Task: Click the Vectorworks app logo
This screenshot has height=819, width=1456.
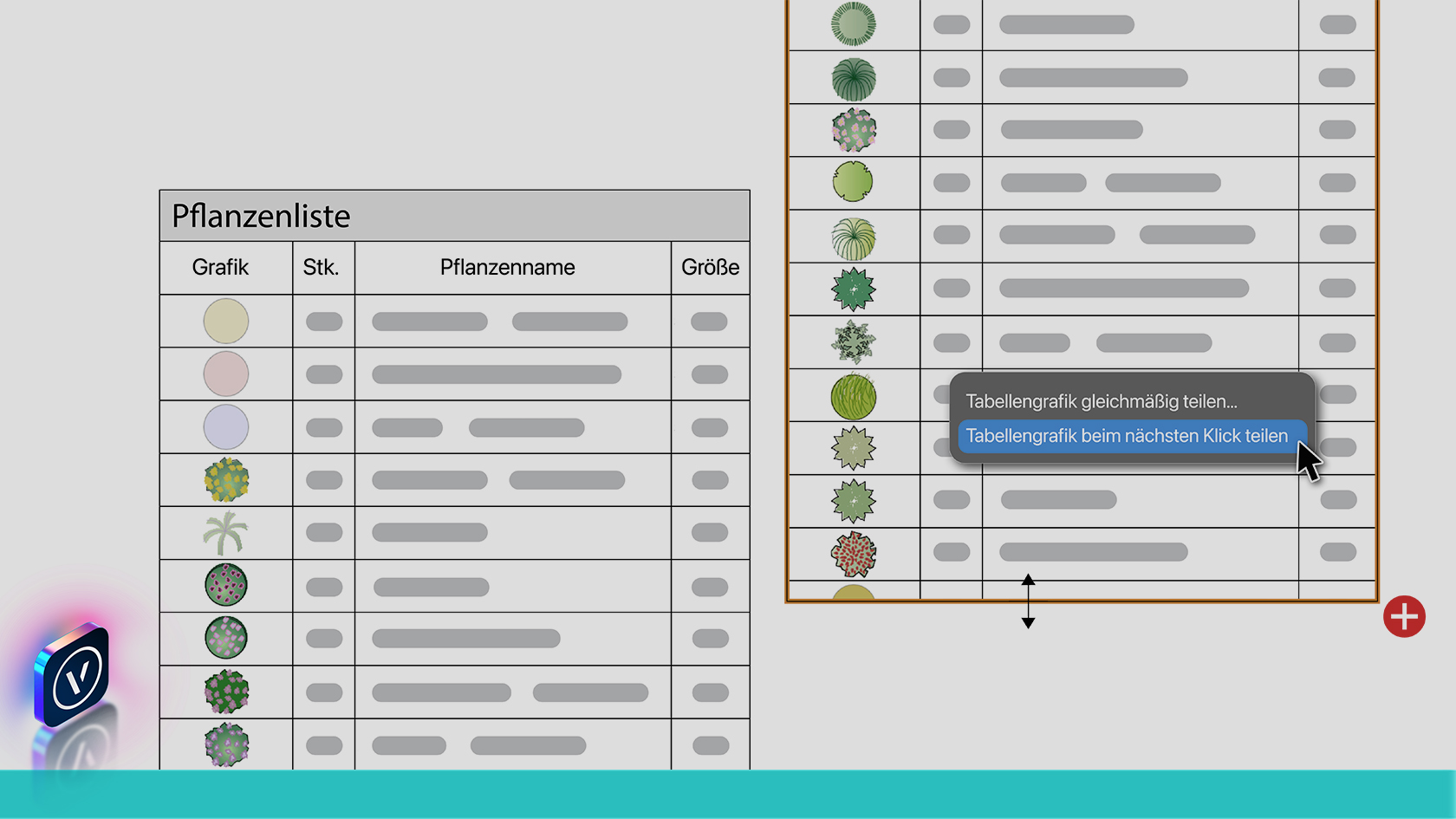Action: pos(73,674)
